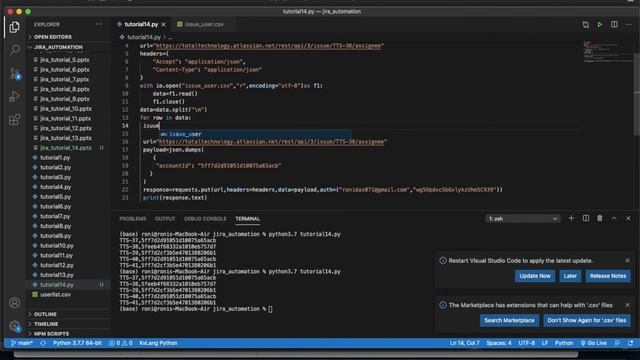640x360 pixels.
Task: Open errors and warnings count in status bar
Action: [x=121, y=343]
